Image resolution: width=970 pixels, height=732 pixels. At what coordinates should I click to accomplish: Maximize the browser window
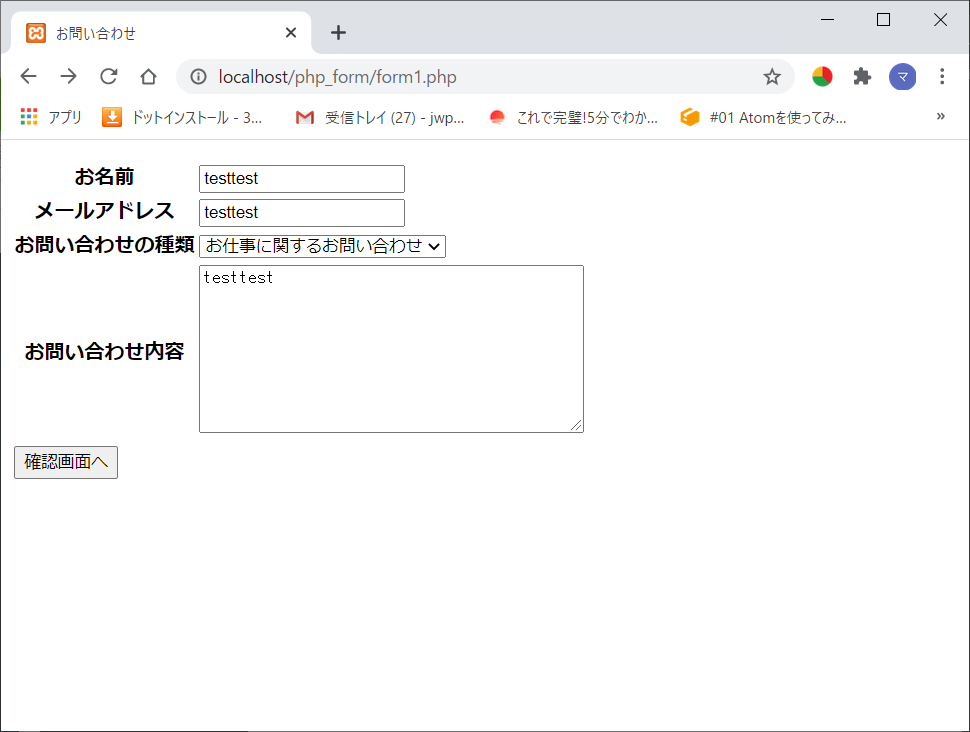point(883,20)
